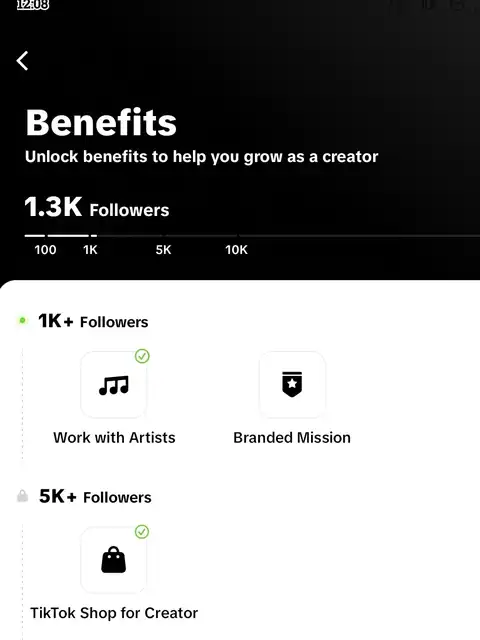The image size is (480, 640).
Task: Tap the follower progress bar
Action: coord(252,236)
